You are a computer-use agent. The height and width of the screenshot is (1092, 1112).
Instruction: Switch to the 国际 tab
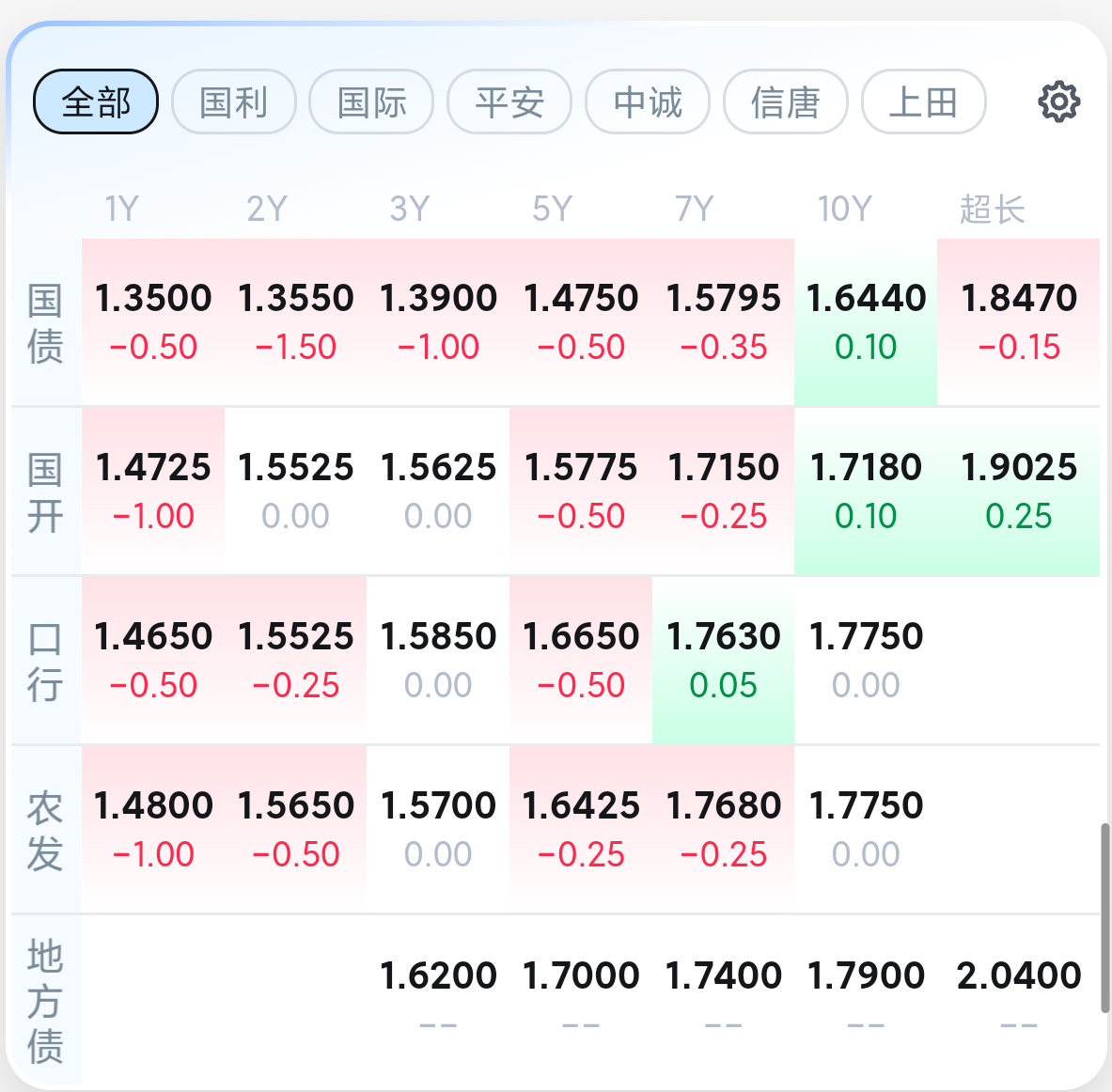tap(371, 102)
